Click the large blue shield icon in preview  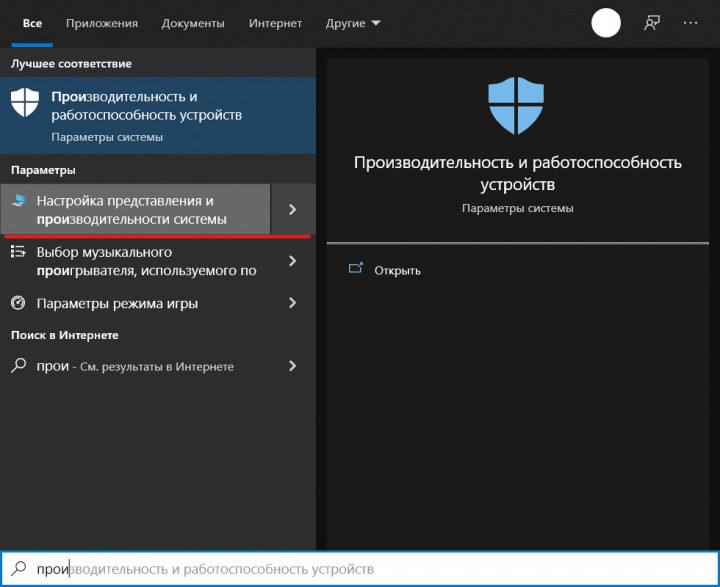[516, 105]
